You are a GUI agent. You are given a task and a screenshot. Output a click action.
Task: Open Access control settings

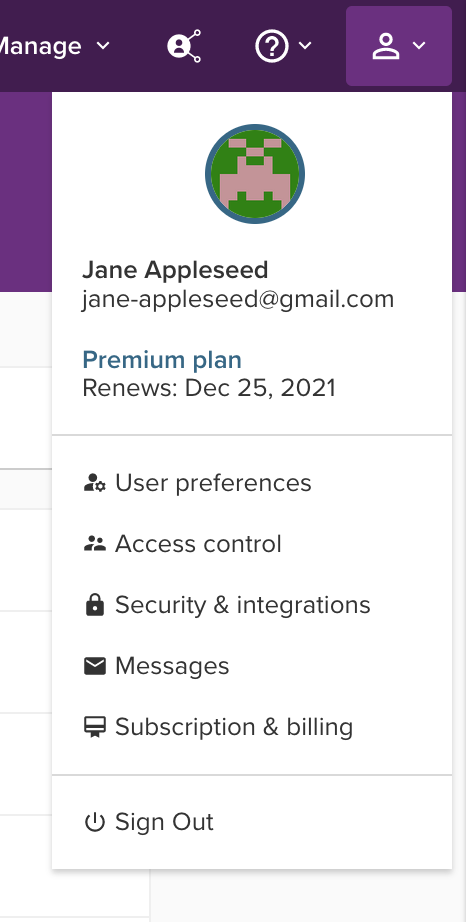click(x=198, y=544)
